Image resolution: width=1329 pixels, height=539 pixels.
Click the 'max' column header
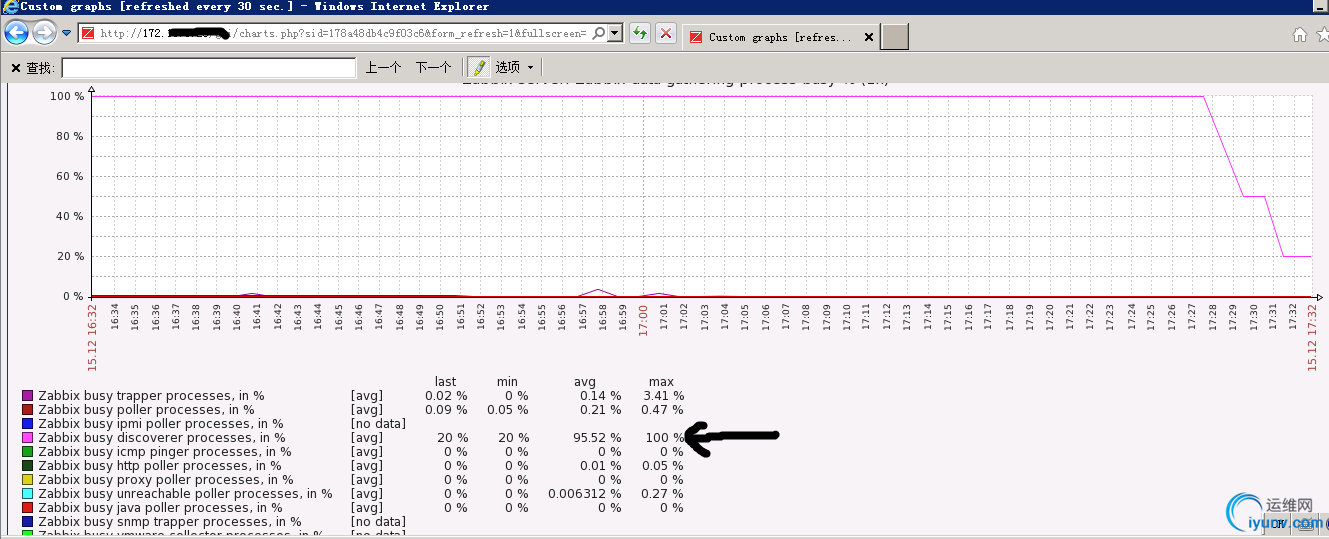tap(661, 382)
